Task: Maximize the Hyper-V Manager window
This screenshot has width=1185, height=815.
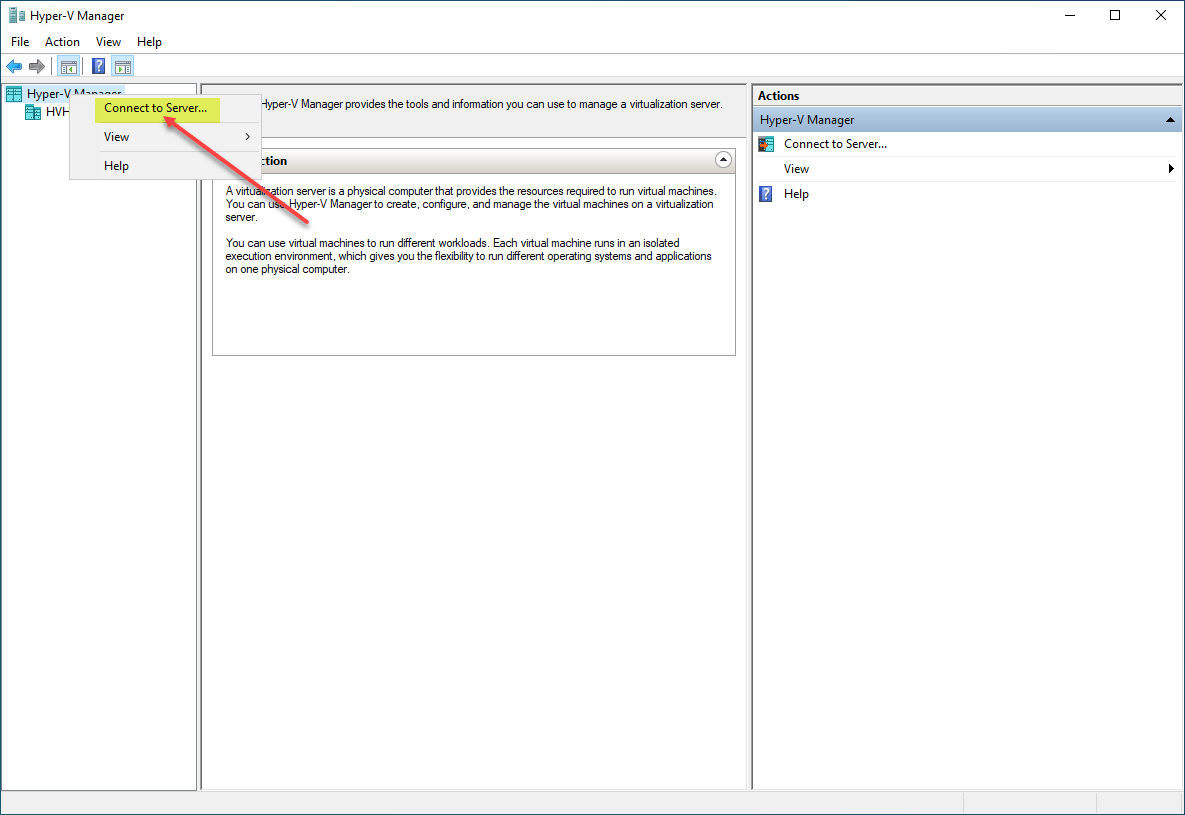Action: pyautogui.click(x=1115, y=15)
